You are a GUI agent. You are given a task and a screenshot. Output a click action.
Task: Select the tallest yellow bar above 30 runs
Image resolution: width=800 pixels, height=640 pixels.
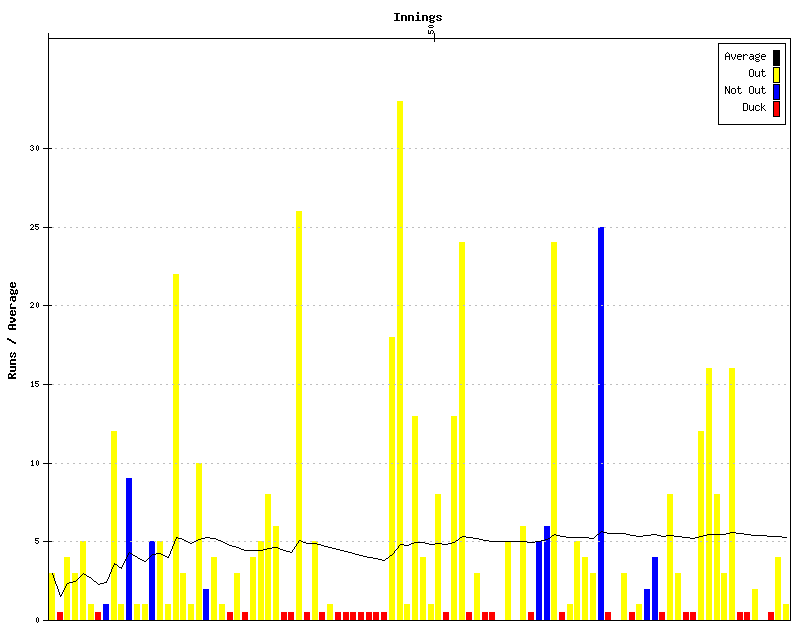pyautogui.click(x=400, y=360)
